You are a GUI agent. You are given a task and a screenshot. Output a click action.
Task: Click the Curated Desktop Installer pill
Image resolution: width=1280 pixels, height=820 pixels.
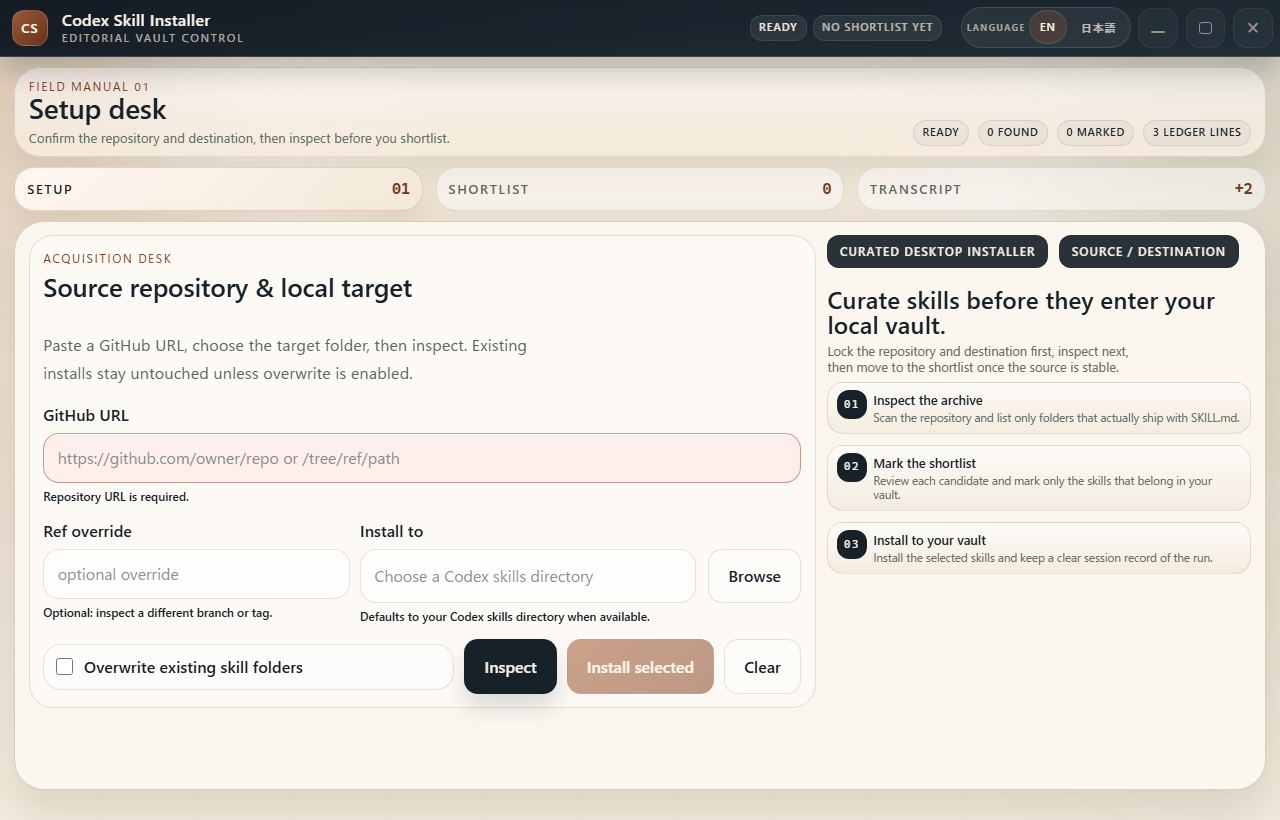pyautogui.click(x=937, y=252)
